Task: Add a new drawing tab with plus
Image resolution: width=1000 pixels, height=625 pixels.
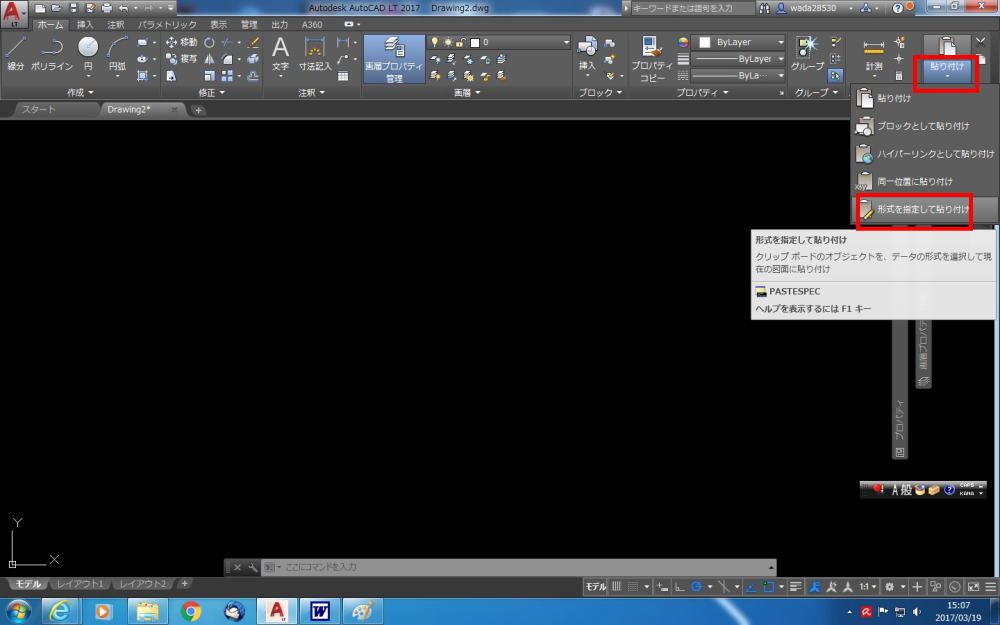Action: [198, 110]
